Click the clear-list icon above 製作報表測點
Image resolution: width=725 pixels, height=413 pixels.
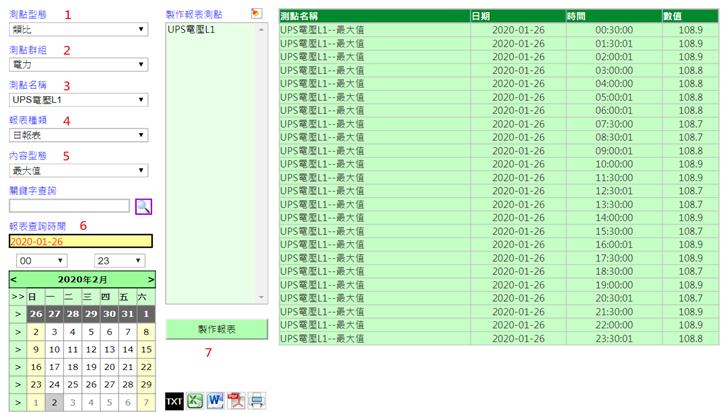257,13
